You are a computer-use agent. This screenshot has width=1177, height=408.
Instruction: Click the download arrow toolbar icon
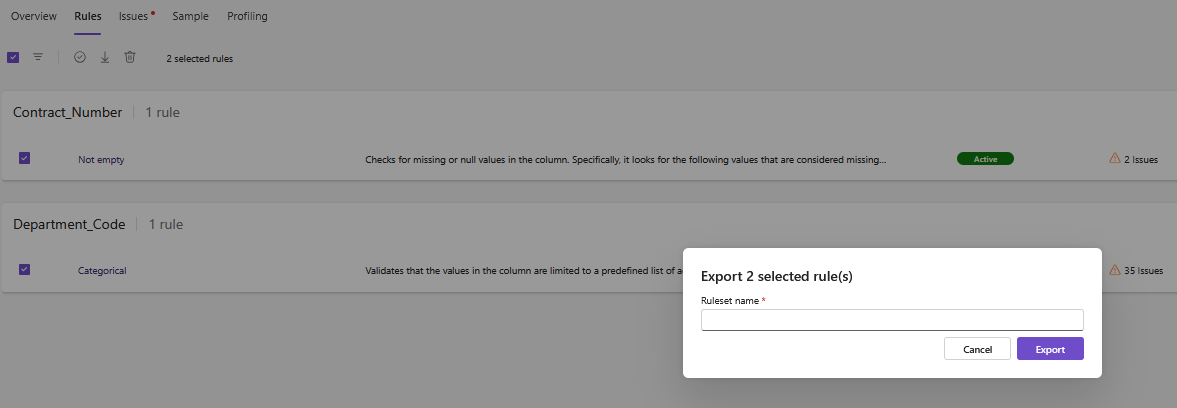[x=105, y=58]
